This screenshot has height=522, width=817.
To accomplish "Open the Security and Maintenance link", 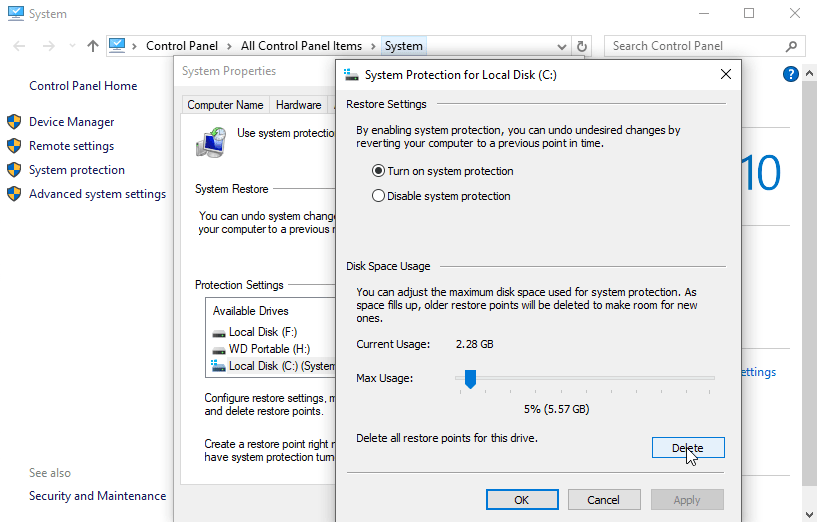I will coord(97,496).
